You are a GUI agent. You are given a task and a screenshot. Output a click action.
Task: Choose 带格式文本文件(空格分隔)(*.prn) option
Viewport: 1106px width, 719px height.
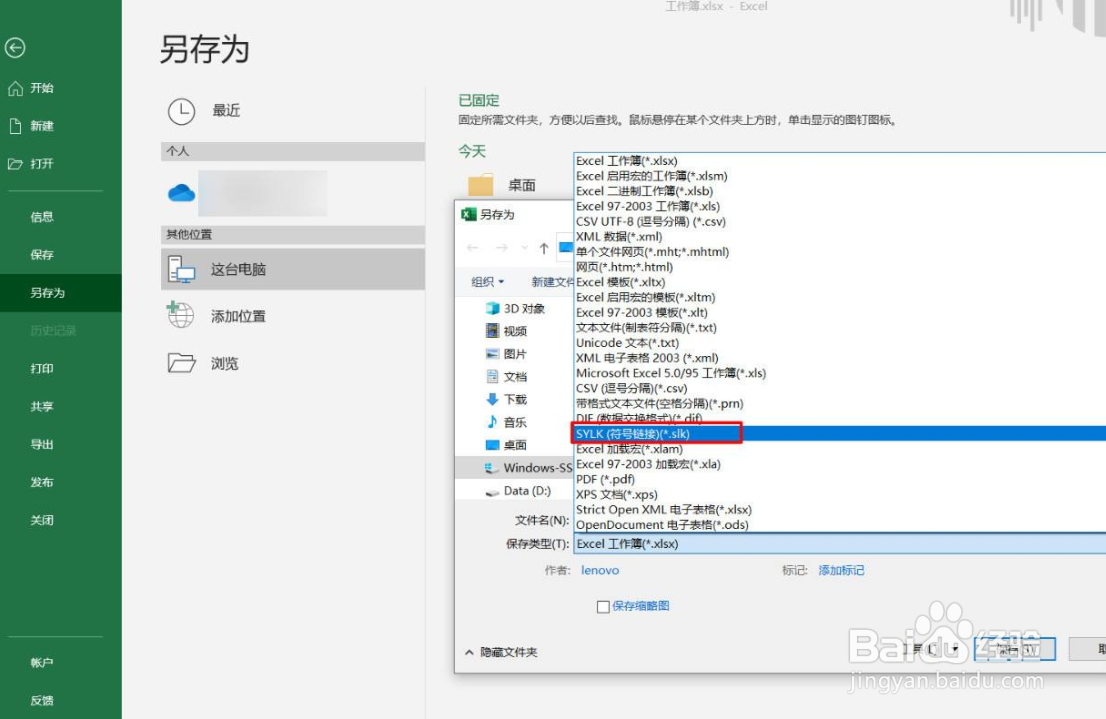(x=660, y=404)
